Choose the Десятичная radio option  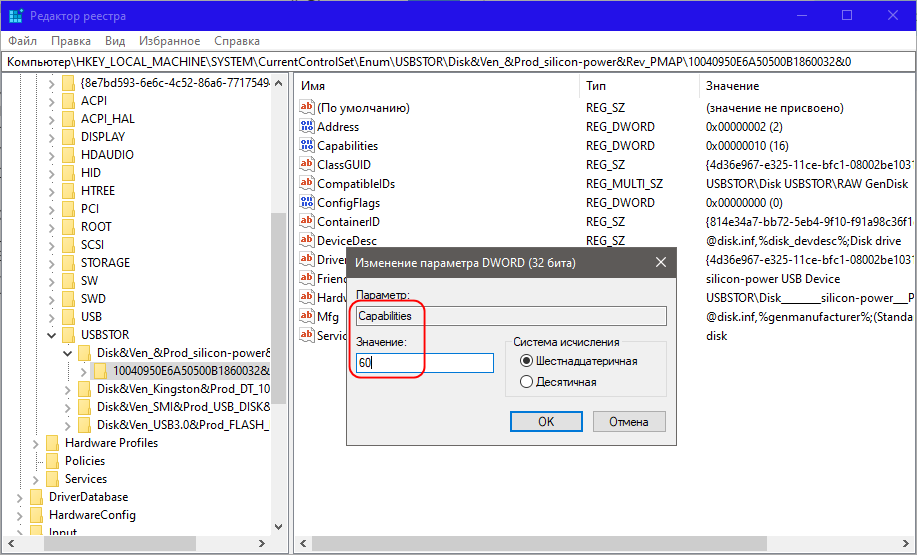[x=527, y=382]
